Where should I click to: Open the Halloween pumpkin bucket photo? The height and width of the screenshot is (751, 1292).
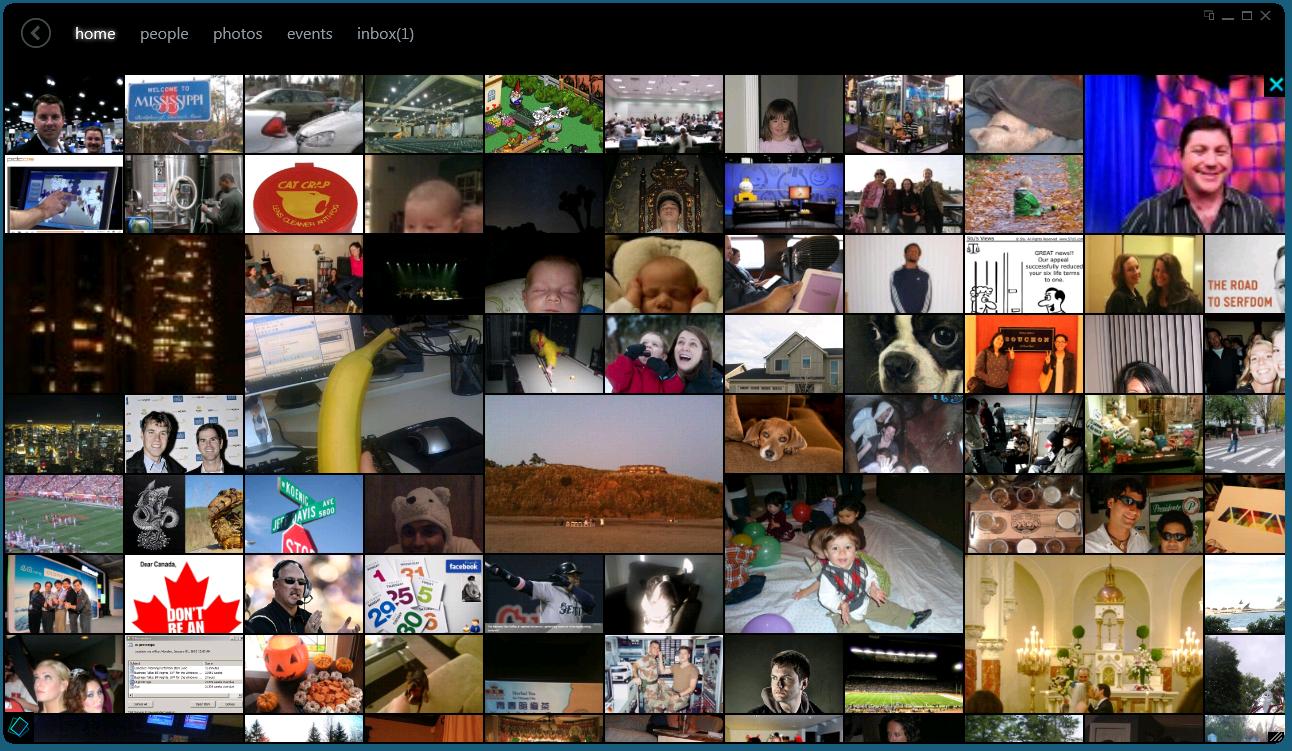pos(304,674)
